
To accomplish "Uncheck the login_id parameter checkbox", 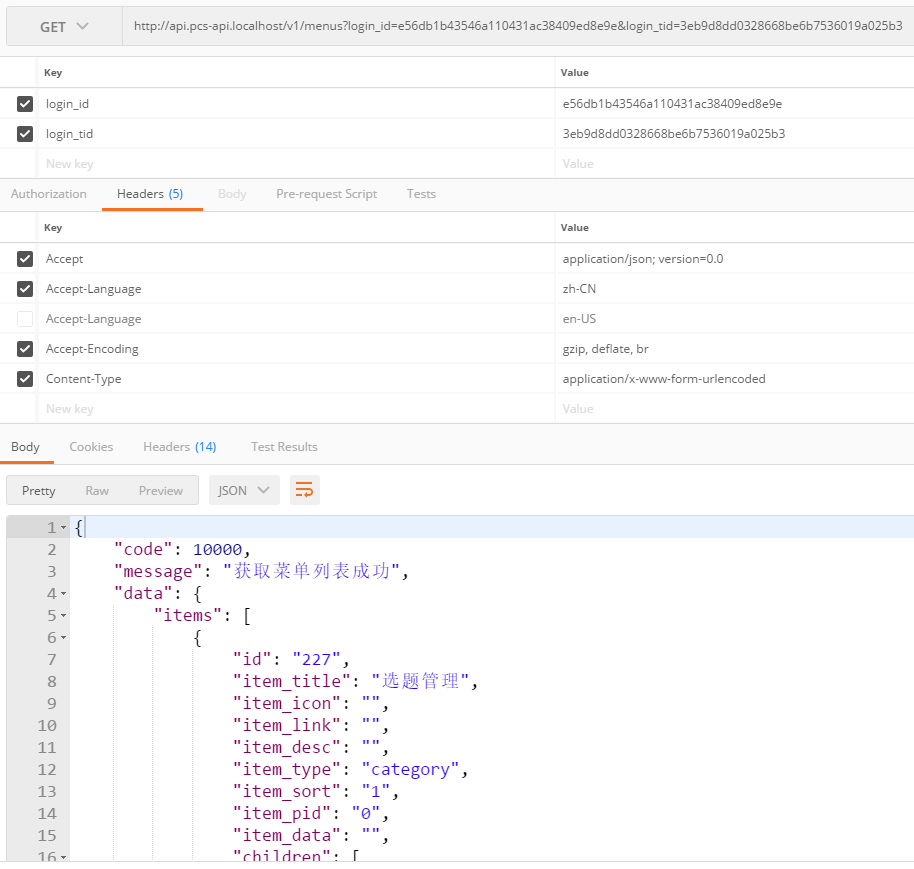I will tap(25, 103).
